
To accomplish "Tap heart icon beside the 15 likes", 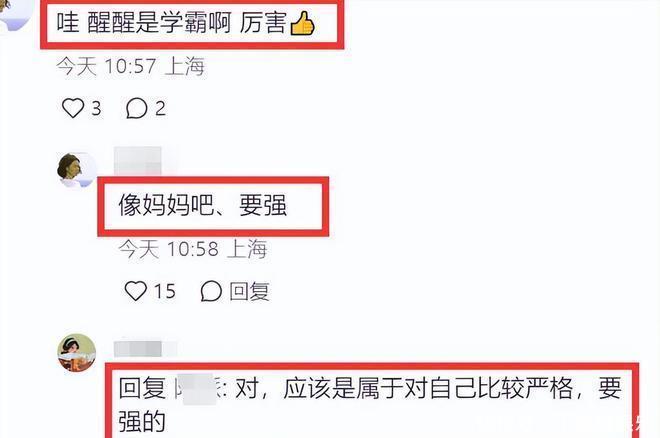I will tap(136, 291).
